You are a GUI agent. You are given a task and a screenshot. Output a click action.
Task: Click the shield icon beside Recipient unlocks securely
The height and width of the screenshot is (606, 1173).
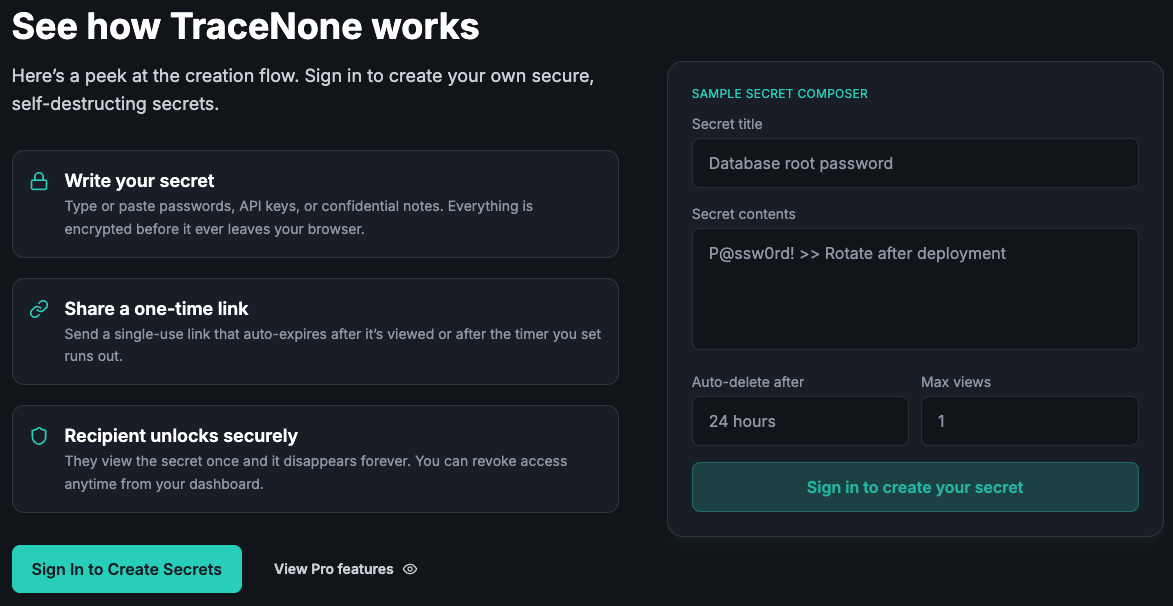pos(39,436)
